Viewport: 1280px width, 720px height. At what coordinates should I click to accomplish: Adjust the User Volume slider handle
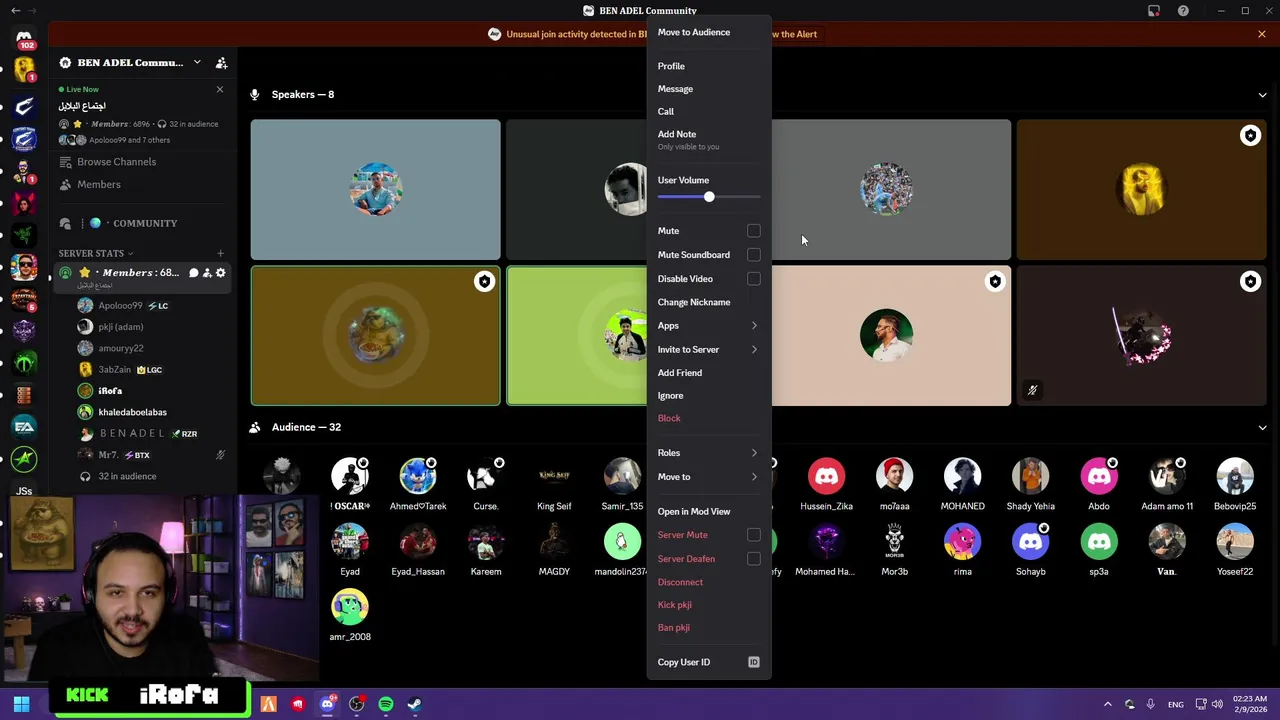coord(709,197)
